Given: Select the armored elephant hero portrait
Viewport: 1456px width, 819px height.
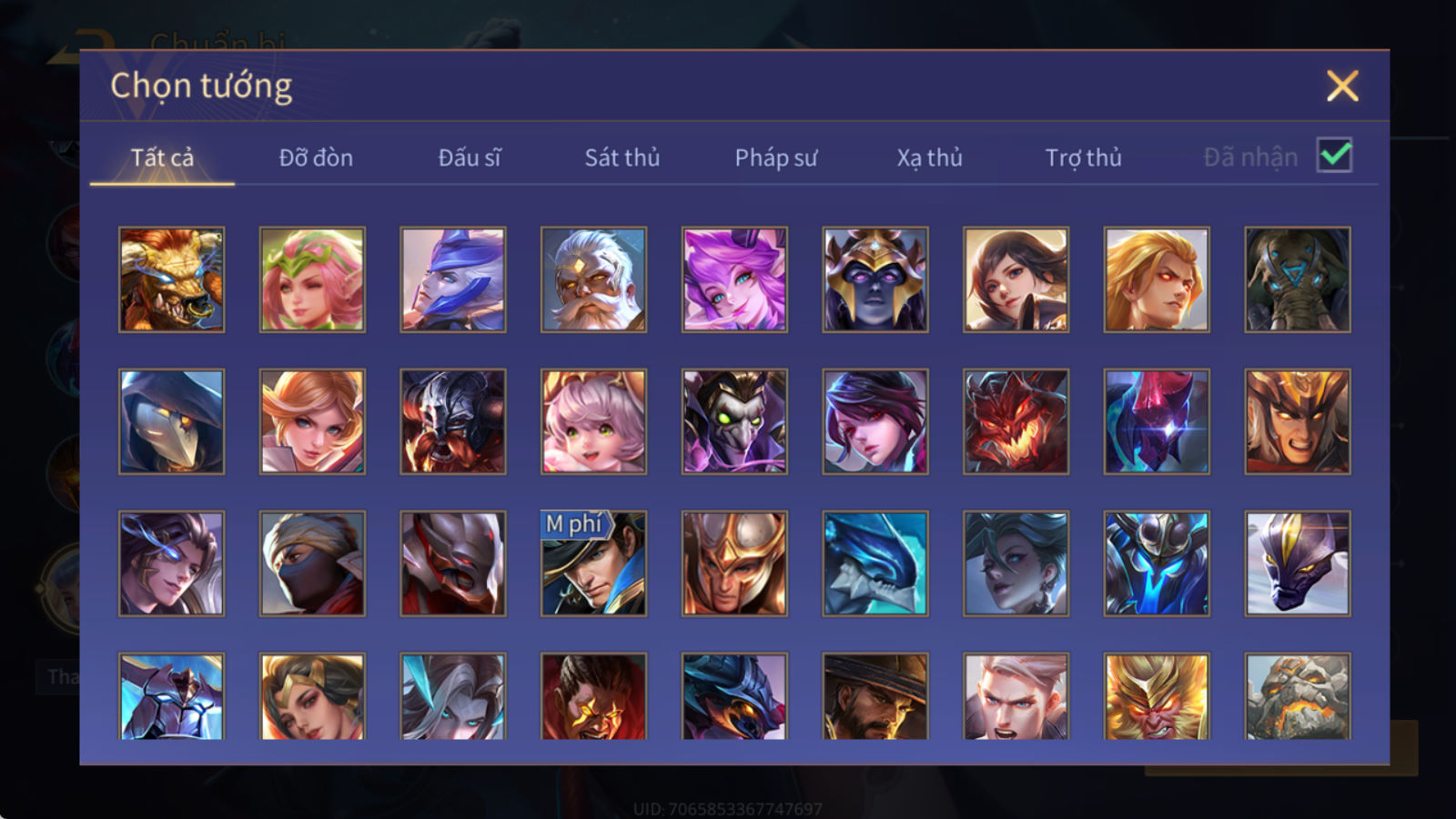Looking at the screenshot, I should (1298, 279).
